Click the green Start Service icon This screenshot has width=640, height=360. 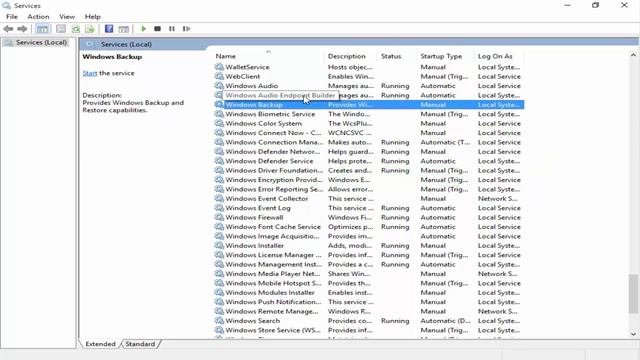(x=143, y=29)
